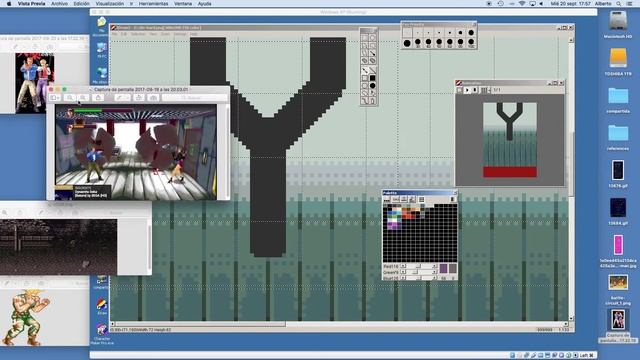The image size is (640, 360).
Task: Open the Ventana menu
Action: (x=183, y=3)
